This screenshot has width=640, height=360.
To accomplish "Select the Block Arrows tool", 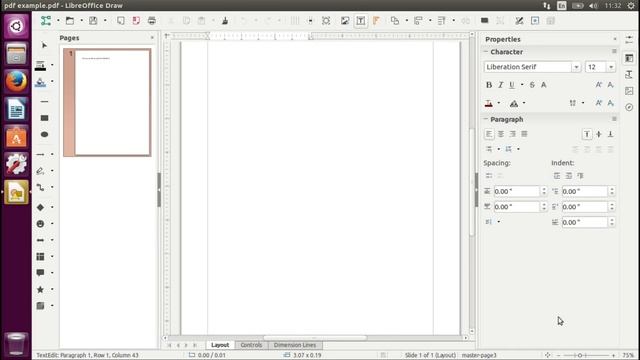I will (x=40, y=240).
